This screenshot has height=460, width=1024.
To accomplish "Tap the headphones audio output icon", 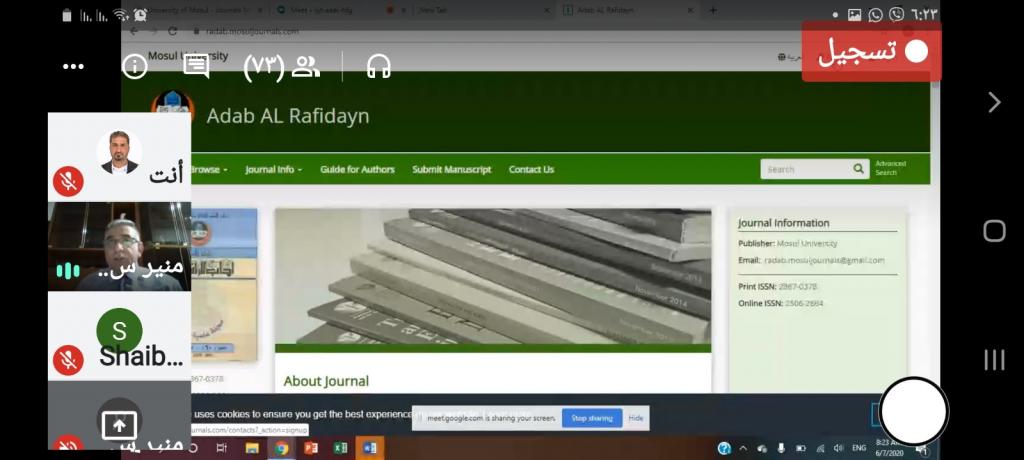I will click(378, 67).
